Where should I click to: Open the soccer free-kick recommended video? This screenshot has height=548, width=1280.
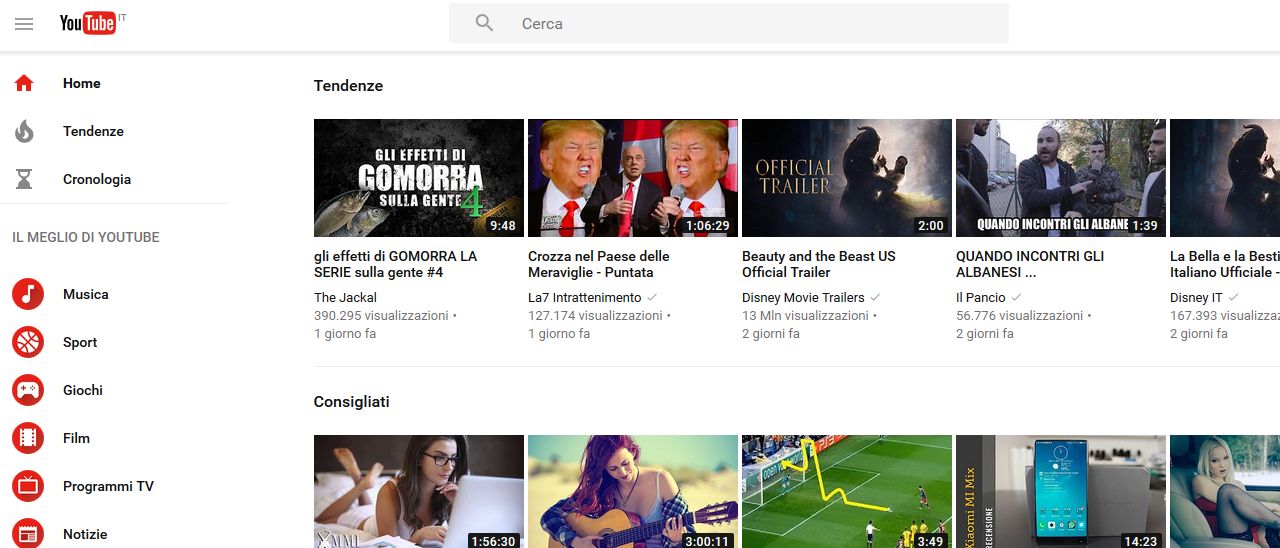[847, 491]
